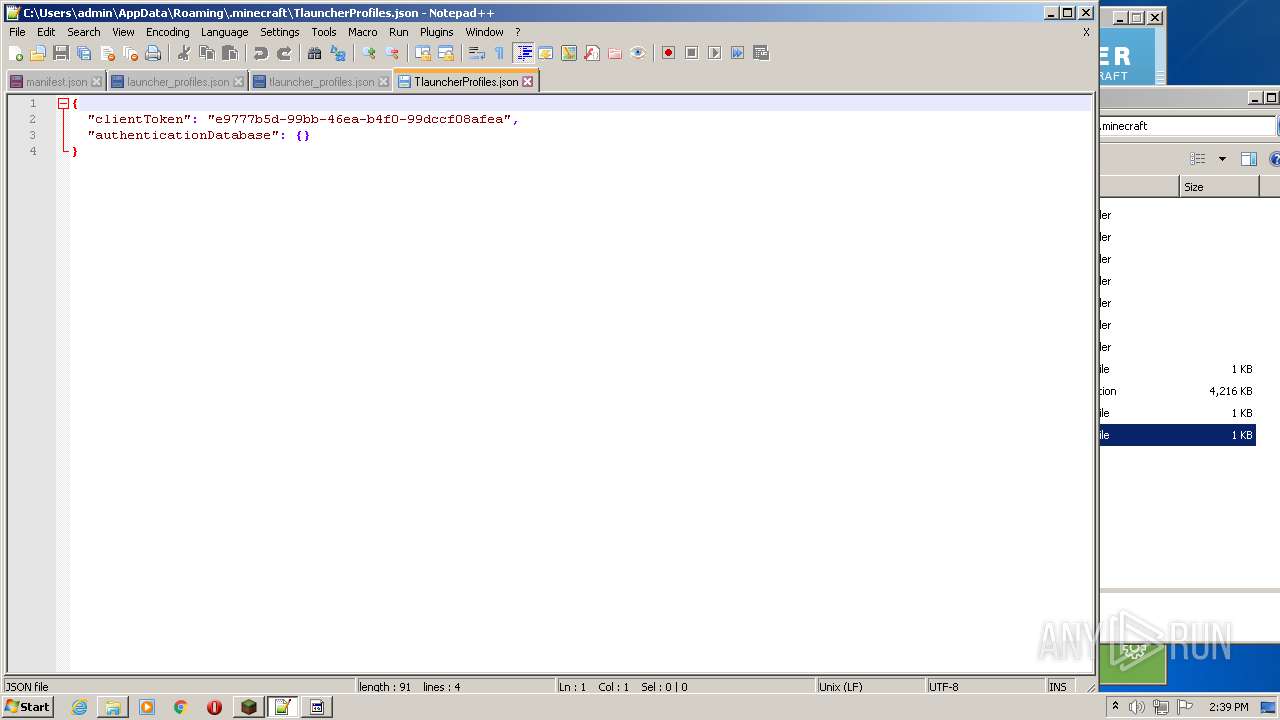Click the clientToken value text

click(359, 119)
